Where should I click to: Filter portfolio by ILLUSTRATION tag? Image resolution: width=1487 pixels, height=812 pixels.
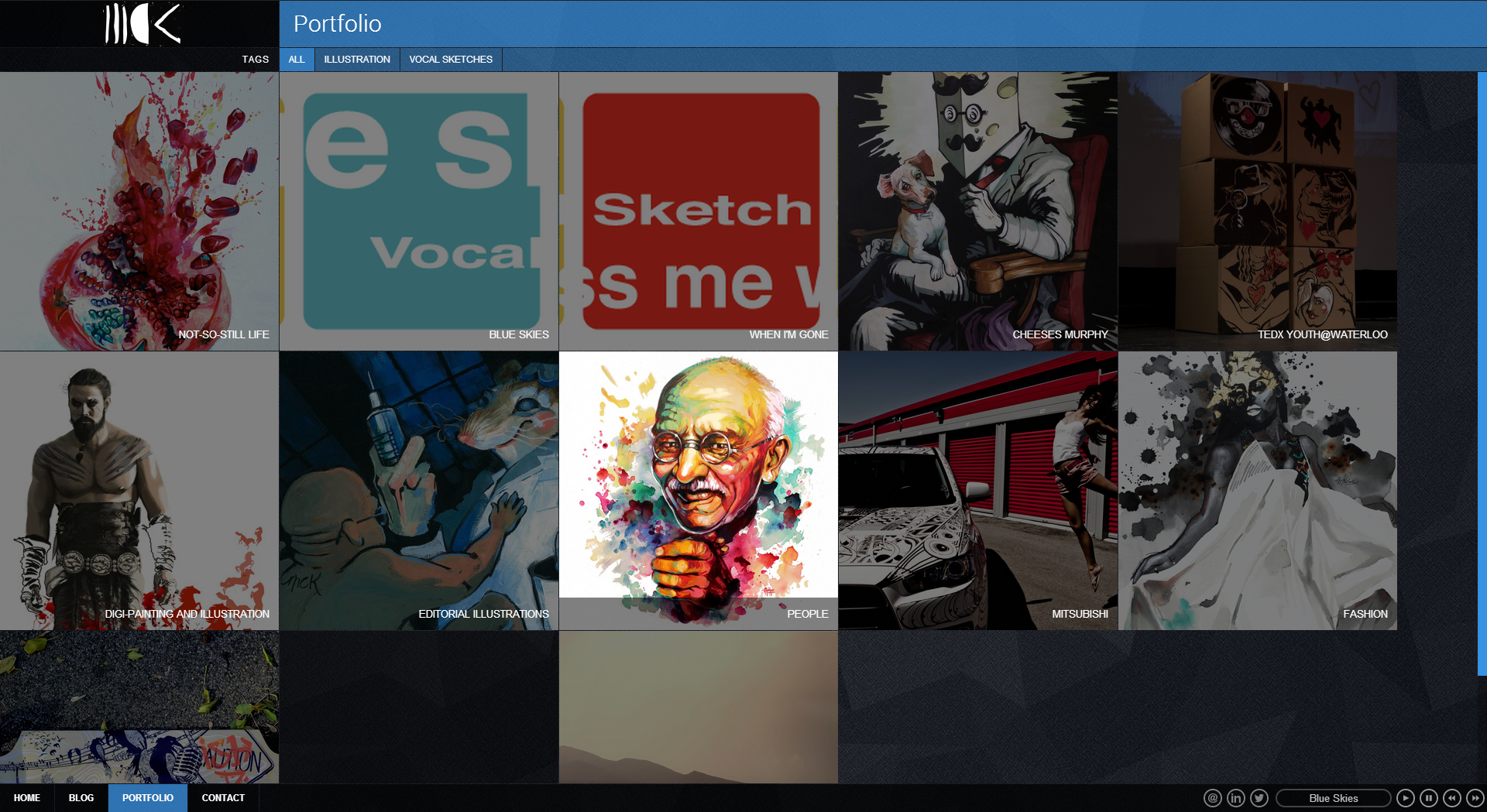coord(357,60)
